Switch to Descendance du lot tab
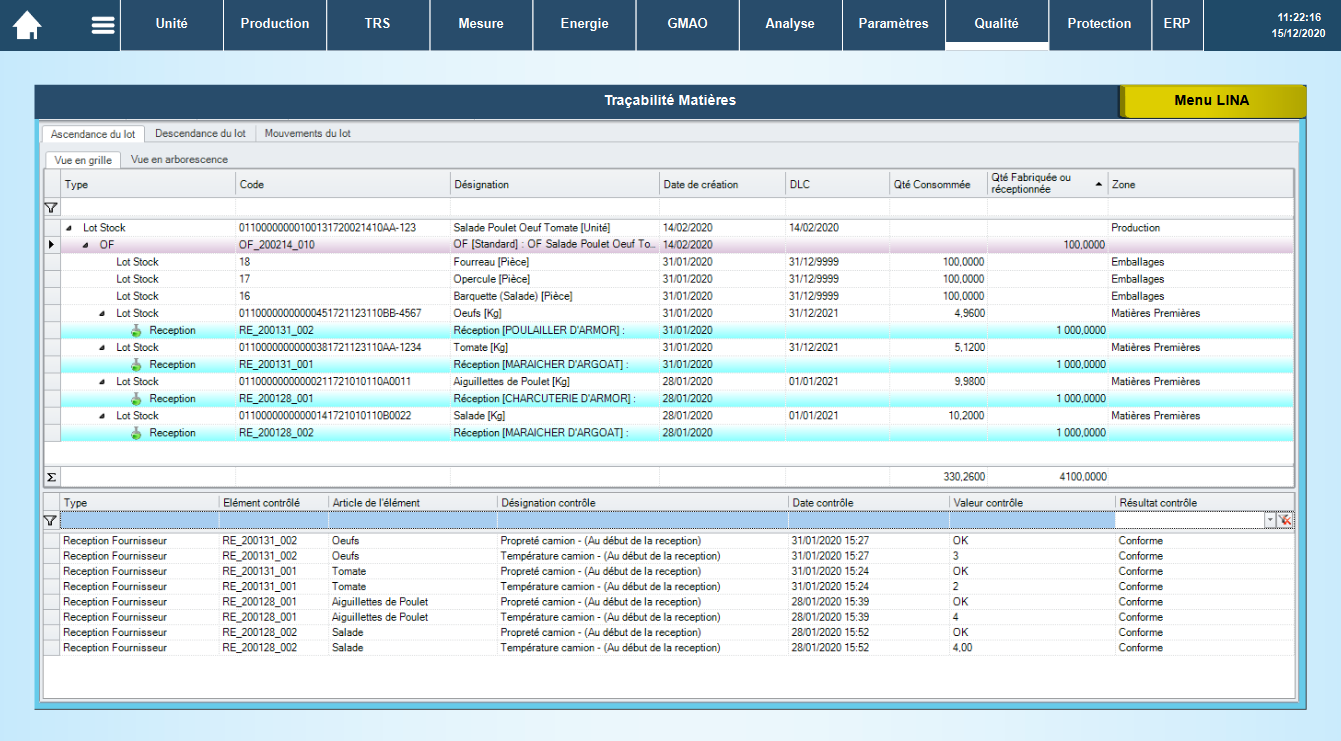 [200, 133]
